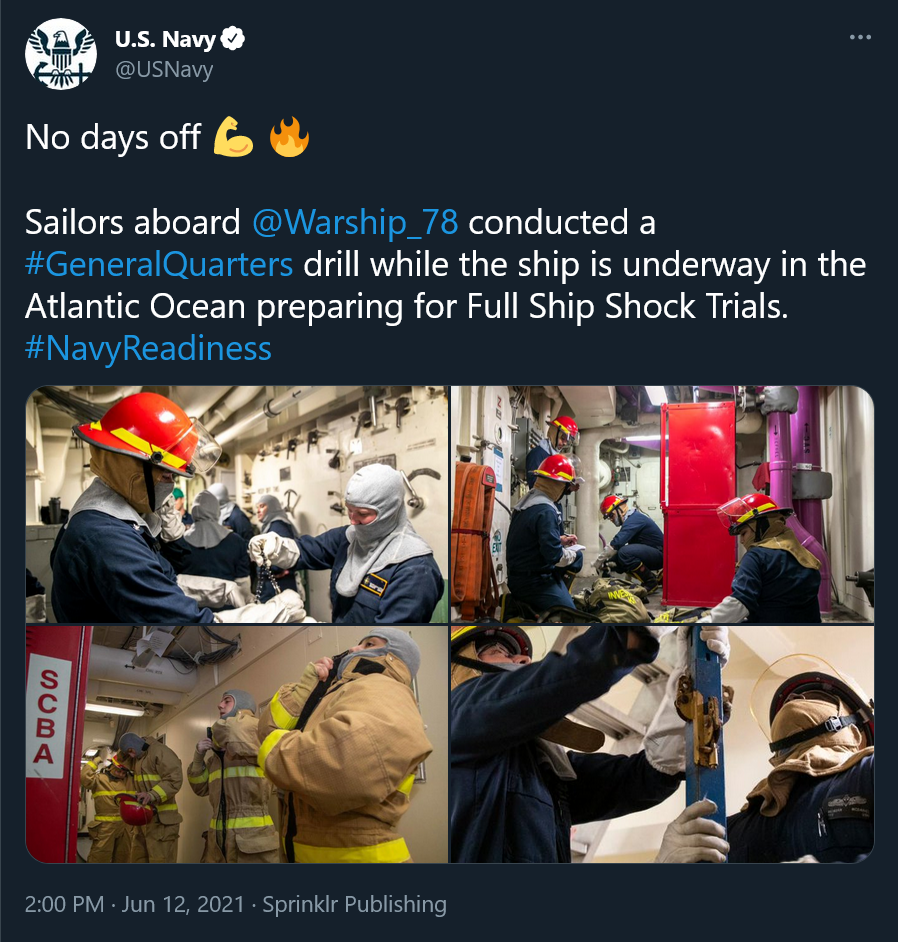This screenshot has height=942, width=898.
Task: Open the @USNavy handle link
Action: click(164, 69)
